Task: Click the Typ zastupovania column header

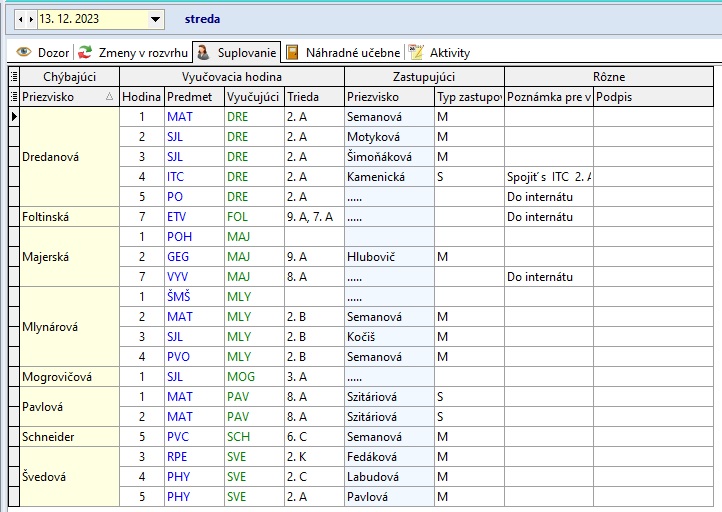Action: tap(467, 97)
